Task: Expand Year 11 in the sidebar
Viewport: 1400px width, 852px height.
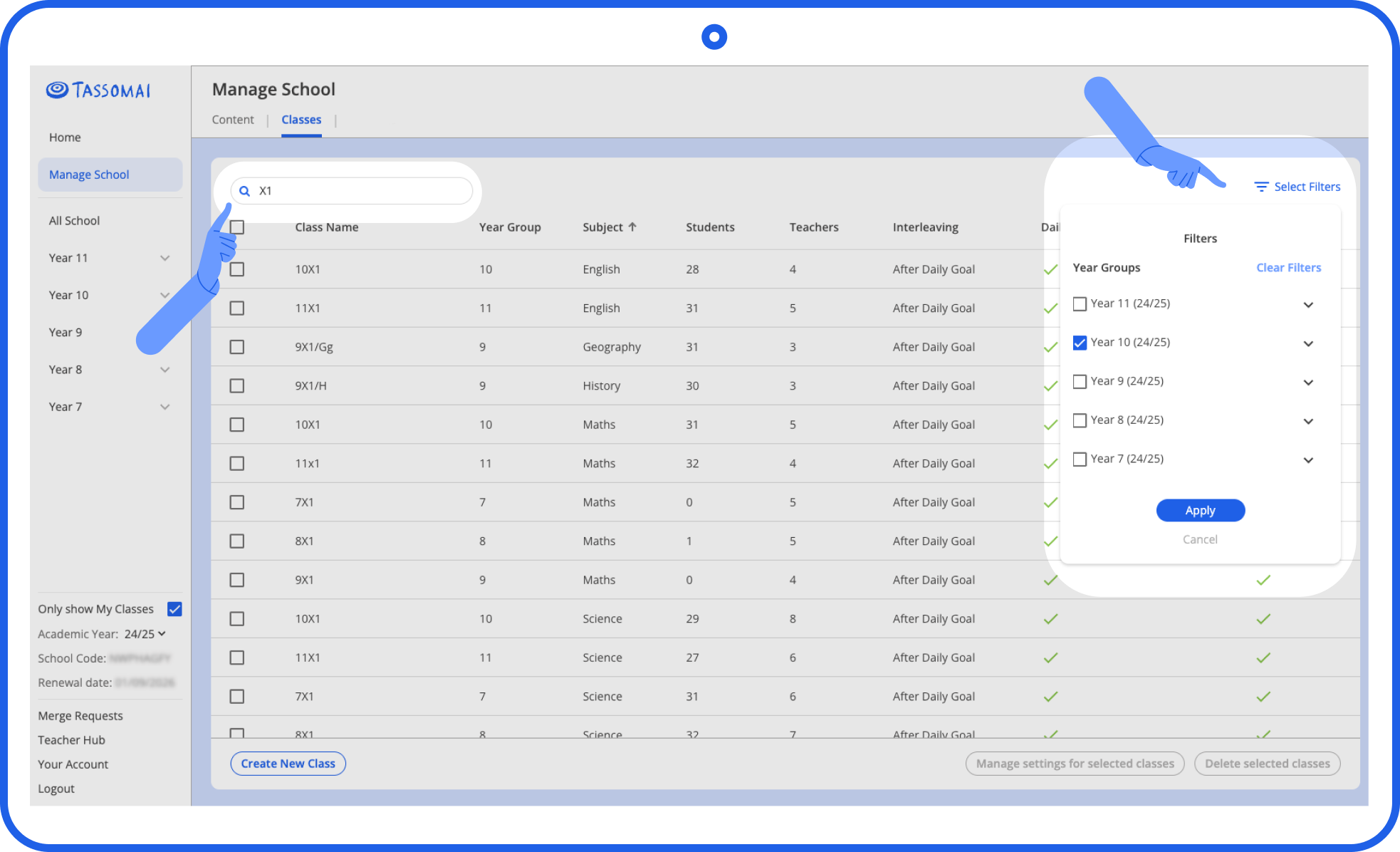Action: (x=165, y=258)
